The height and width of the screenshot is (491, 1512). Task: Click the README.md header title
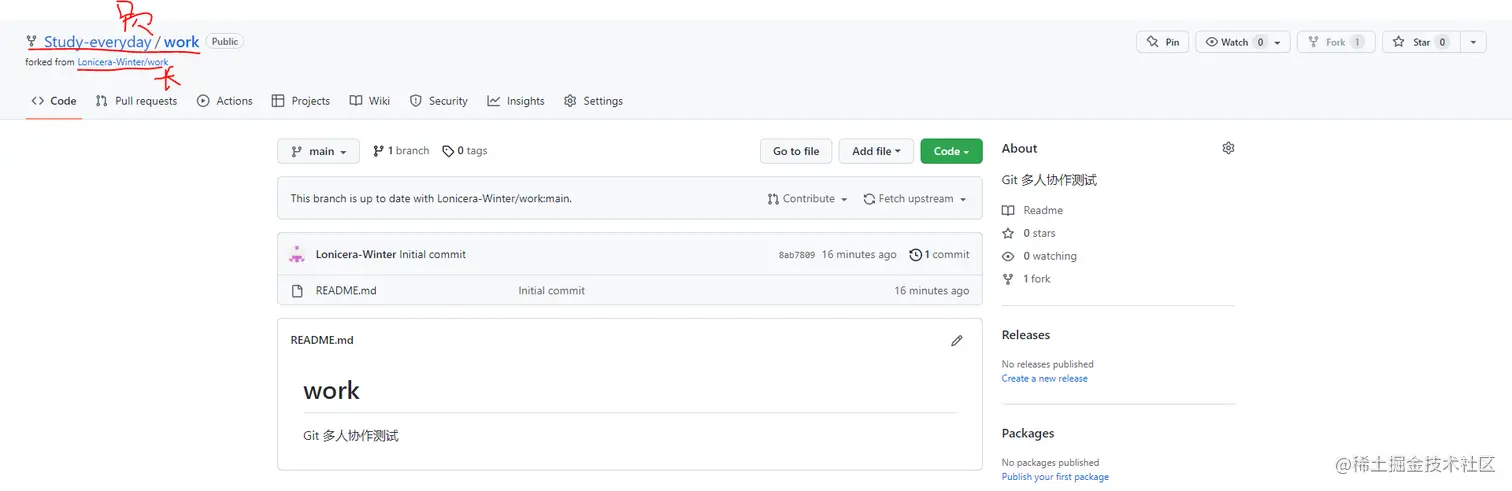coord(322,340)
